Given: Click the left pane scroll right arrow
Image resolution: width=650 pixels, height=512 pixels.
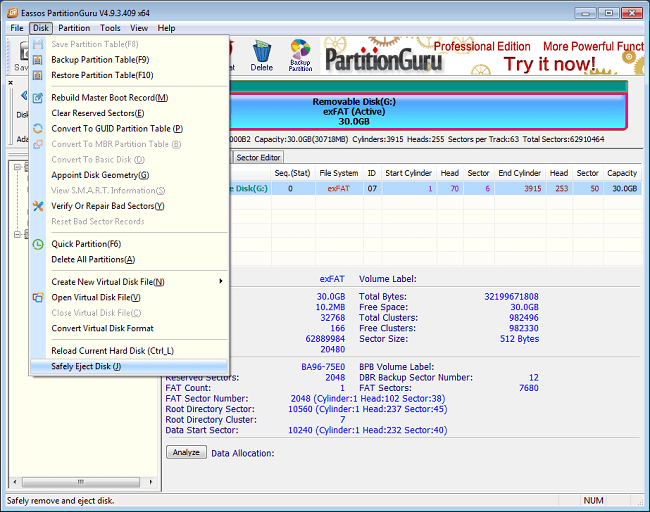Looking at the screenshot, I should pos(150,482).
